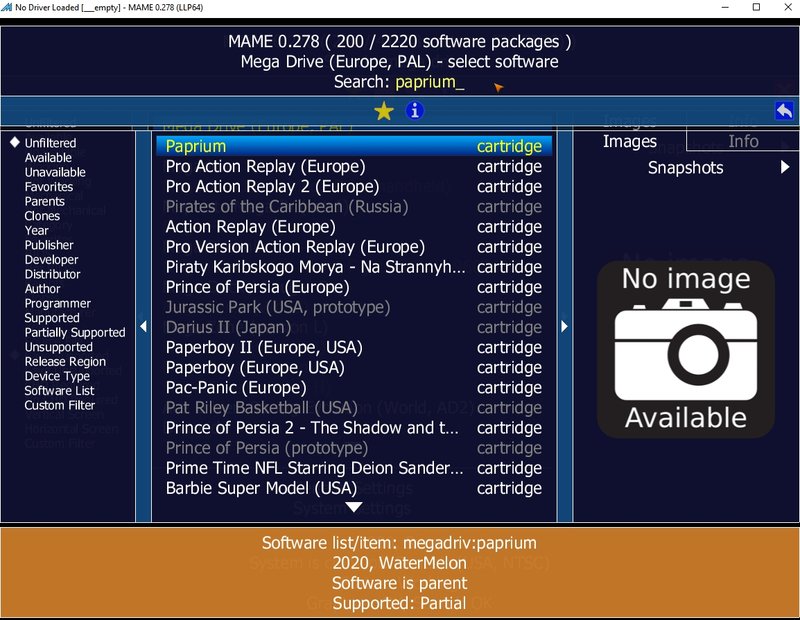Choose the Supported filter
This screenshot has height=620, width=800.
[52, 318]
